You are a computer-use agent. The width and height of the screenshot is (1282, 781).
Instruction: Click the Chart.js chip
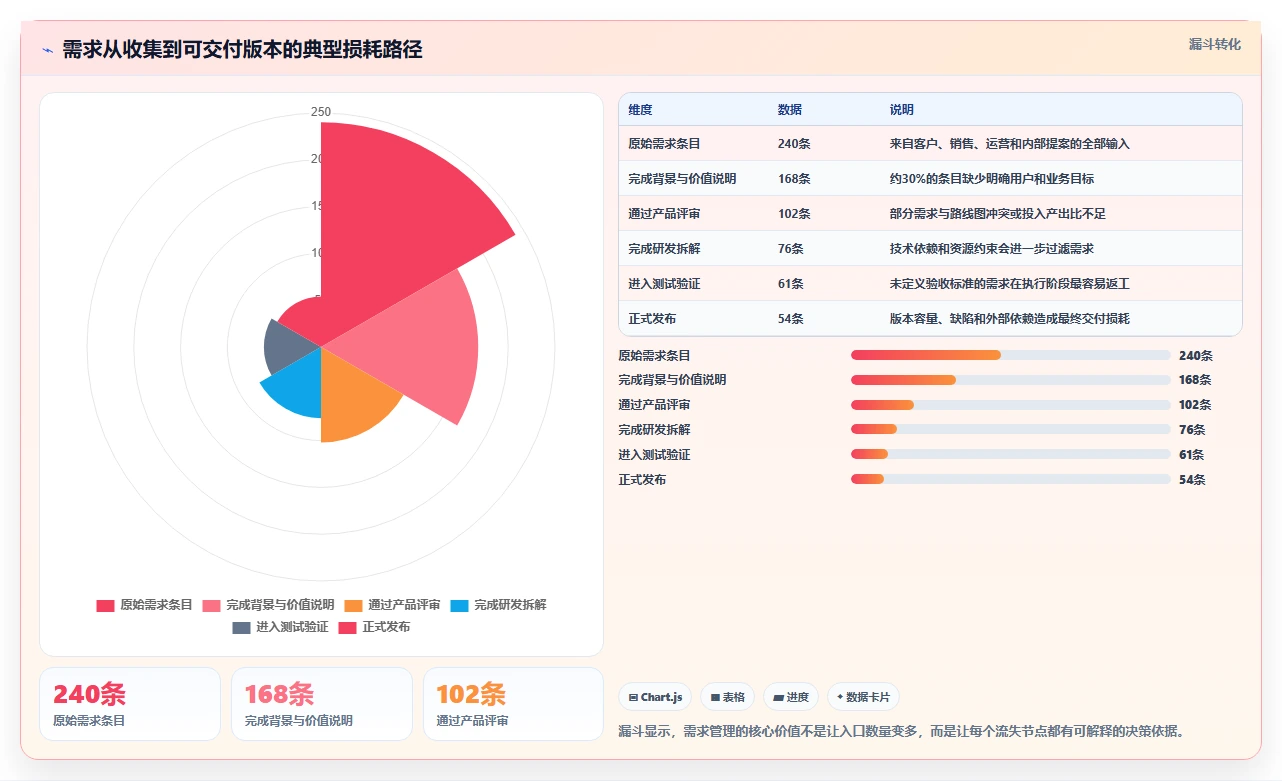click(655, 697)
